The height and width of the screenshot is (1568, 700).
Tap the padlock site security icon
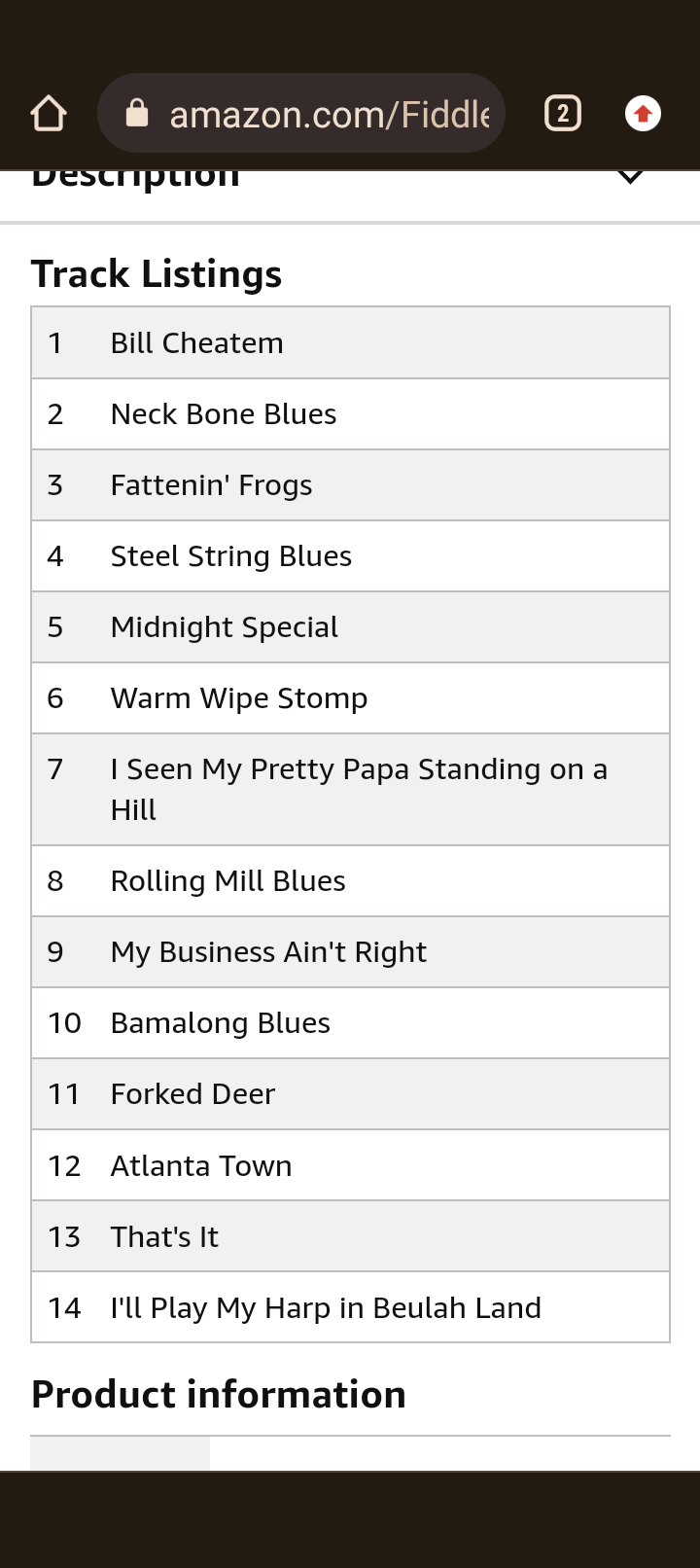(x=137, y=114)
